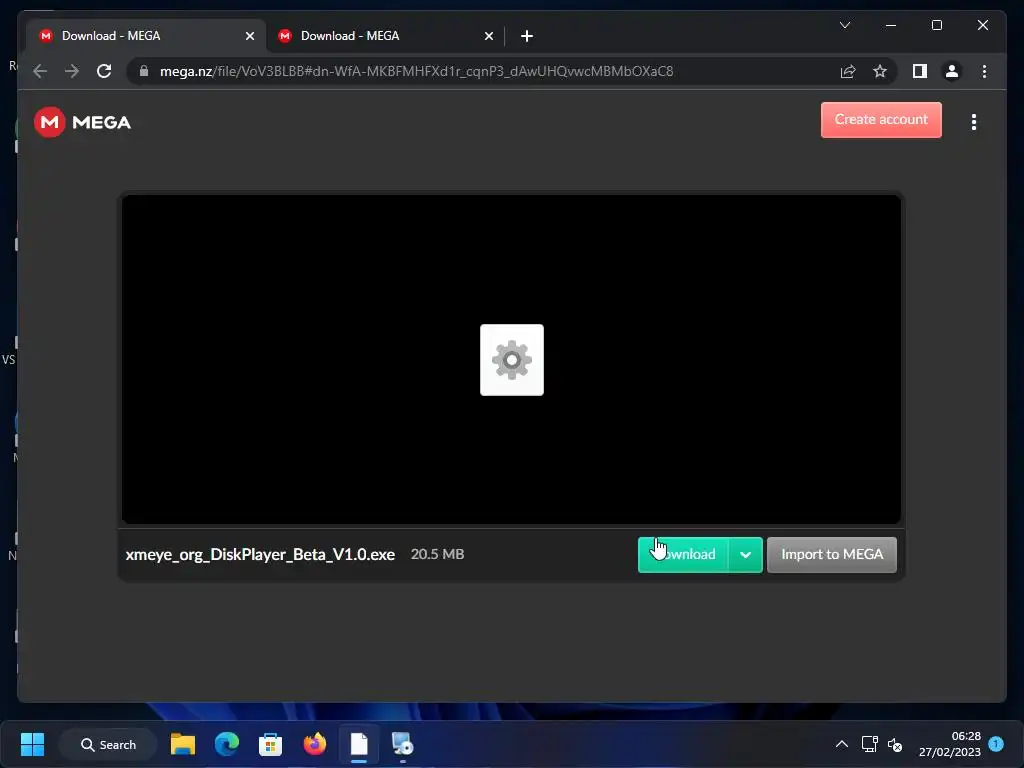
Task: Open File Explorer from taskbar
Action: click(x=183, y=744)
